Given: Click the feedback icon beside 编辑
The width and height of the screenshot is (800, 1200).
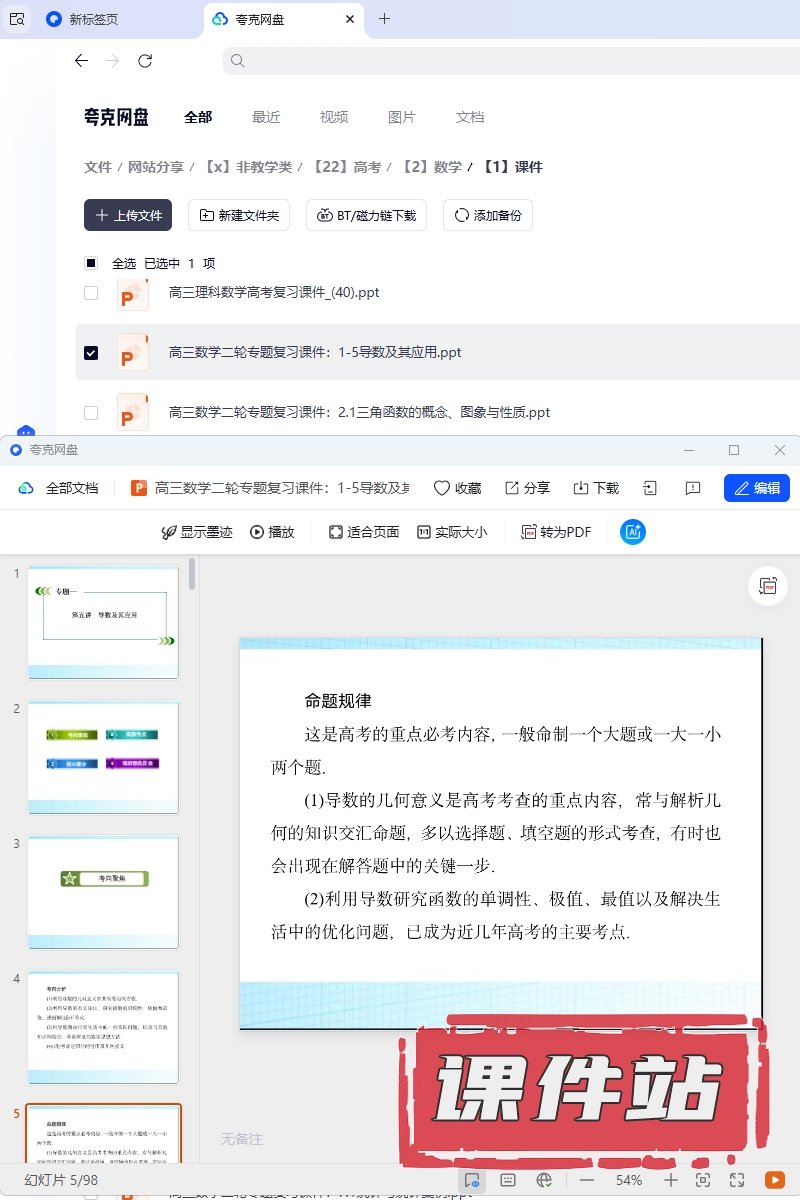Looking at the screenshot, I should pos(692,488).
